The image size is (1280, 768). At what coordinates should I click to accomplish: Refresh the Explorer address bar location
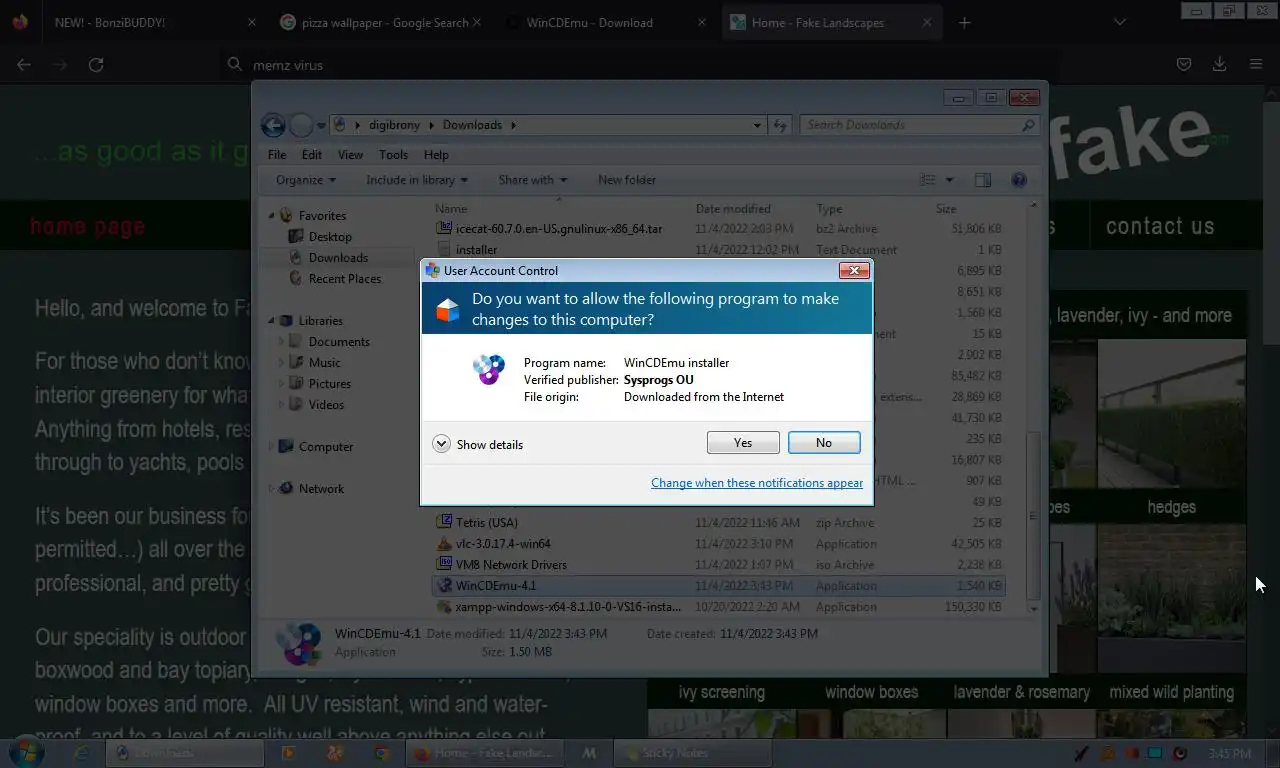tap(780, 125)
